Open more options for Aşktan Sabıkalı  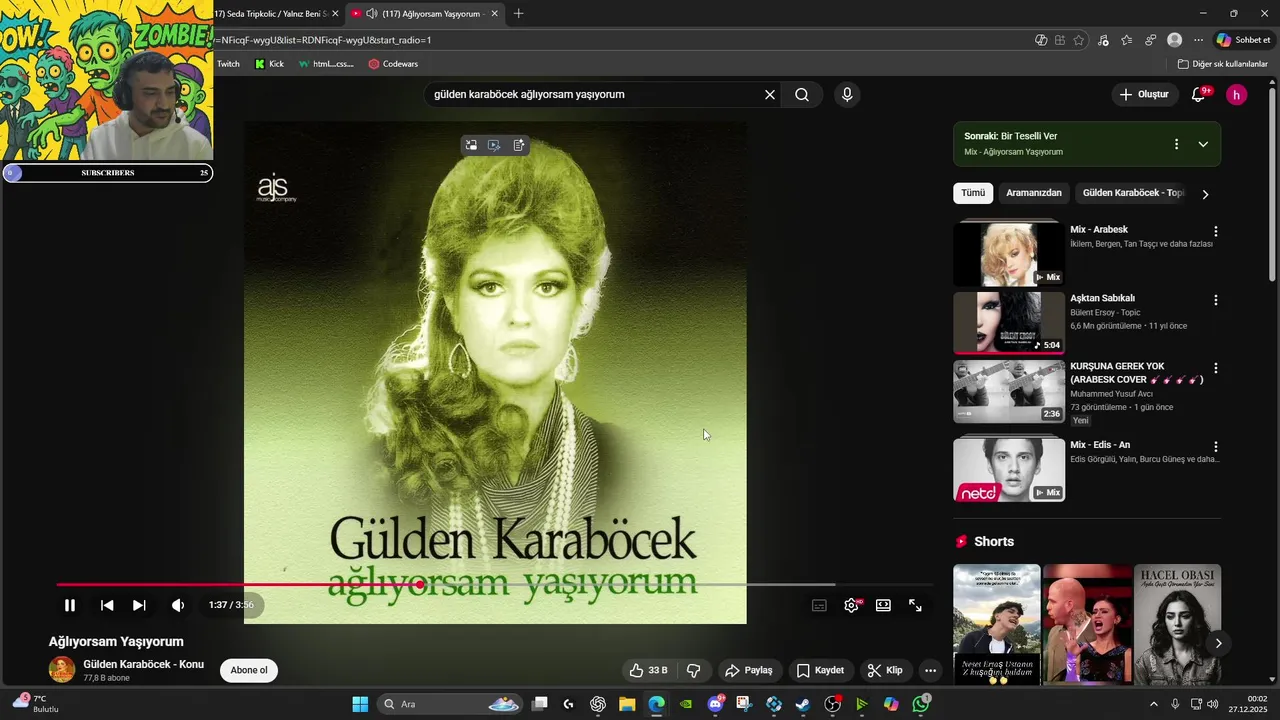1216,300
